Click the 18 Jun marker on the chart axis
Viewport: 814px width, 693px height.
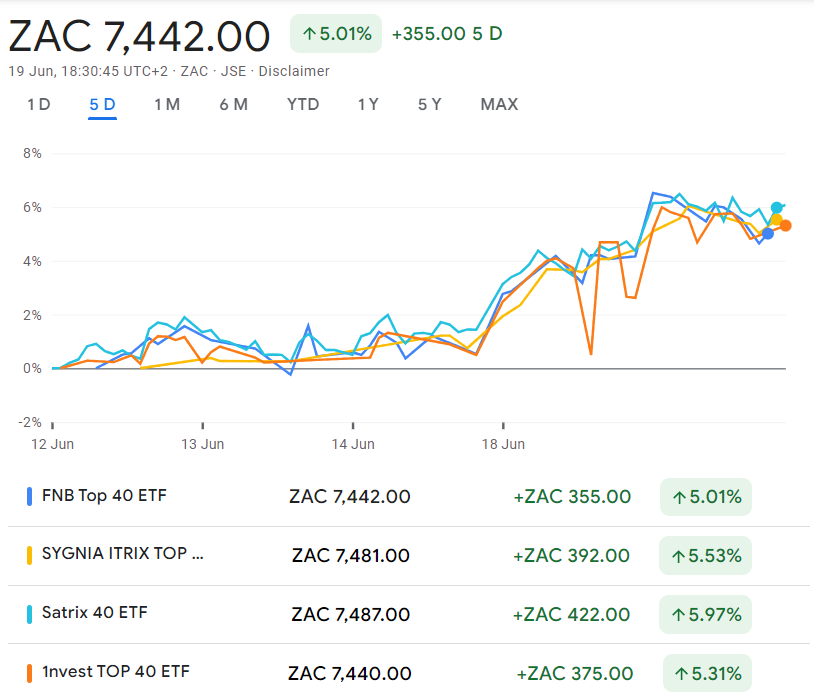pyautogui.click(x=504, y=444)
